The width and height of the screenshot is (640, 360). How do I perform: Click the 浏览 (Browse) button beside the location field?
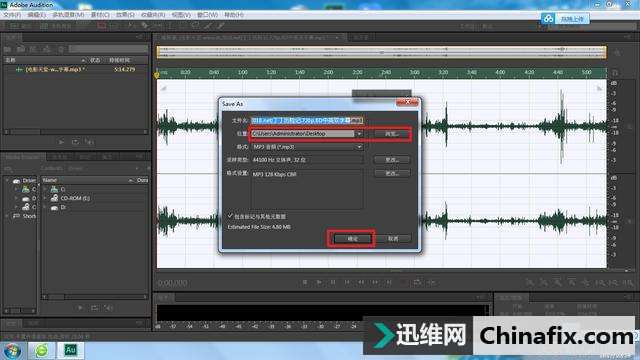tap(392, 133)
